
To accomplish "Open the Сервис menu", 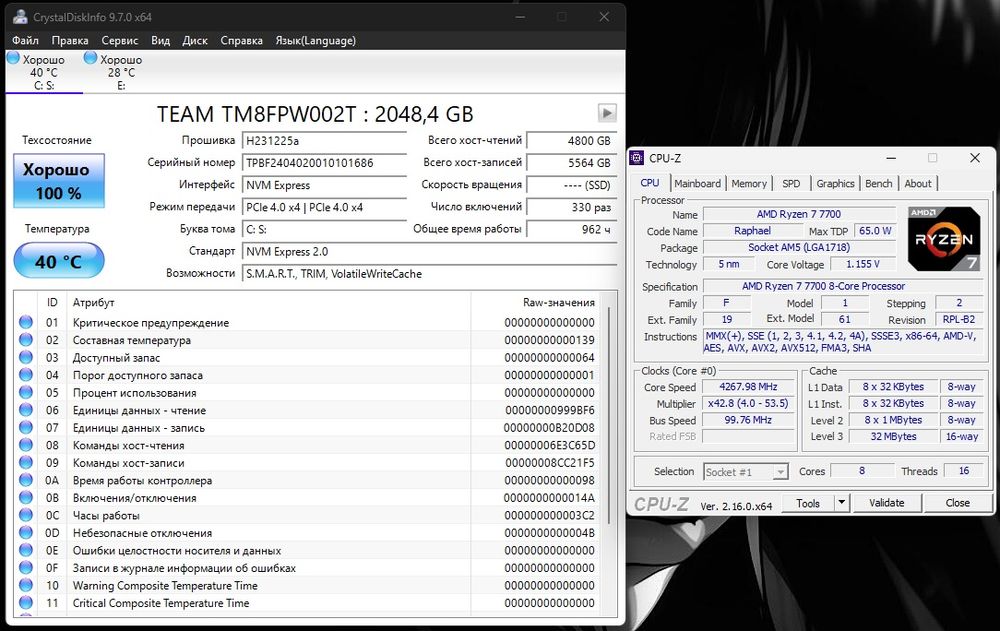I will pyautogui.click(x=120, y=41).
